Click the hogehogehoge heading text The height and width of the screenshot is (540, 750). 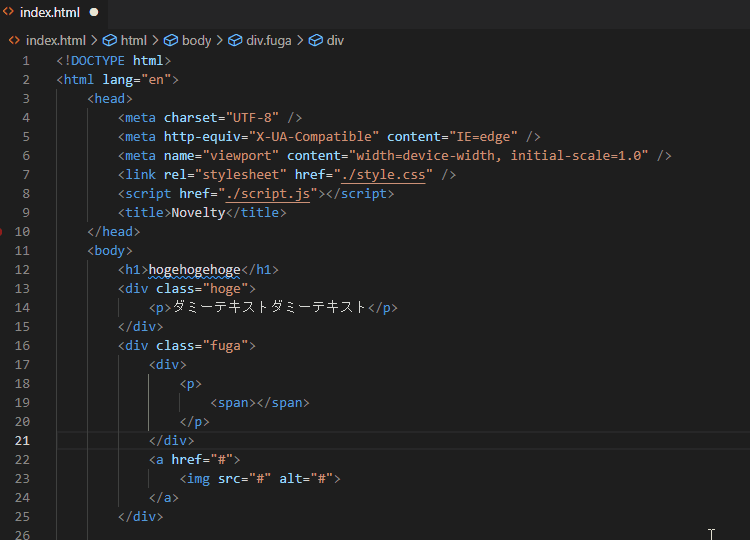(x=194, y=270)
